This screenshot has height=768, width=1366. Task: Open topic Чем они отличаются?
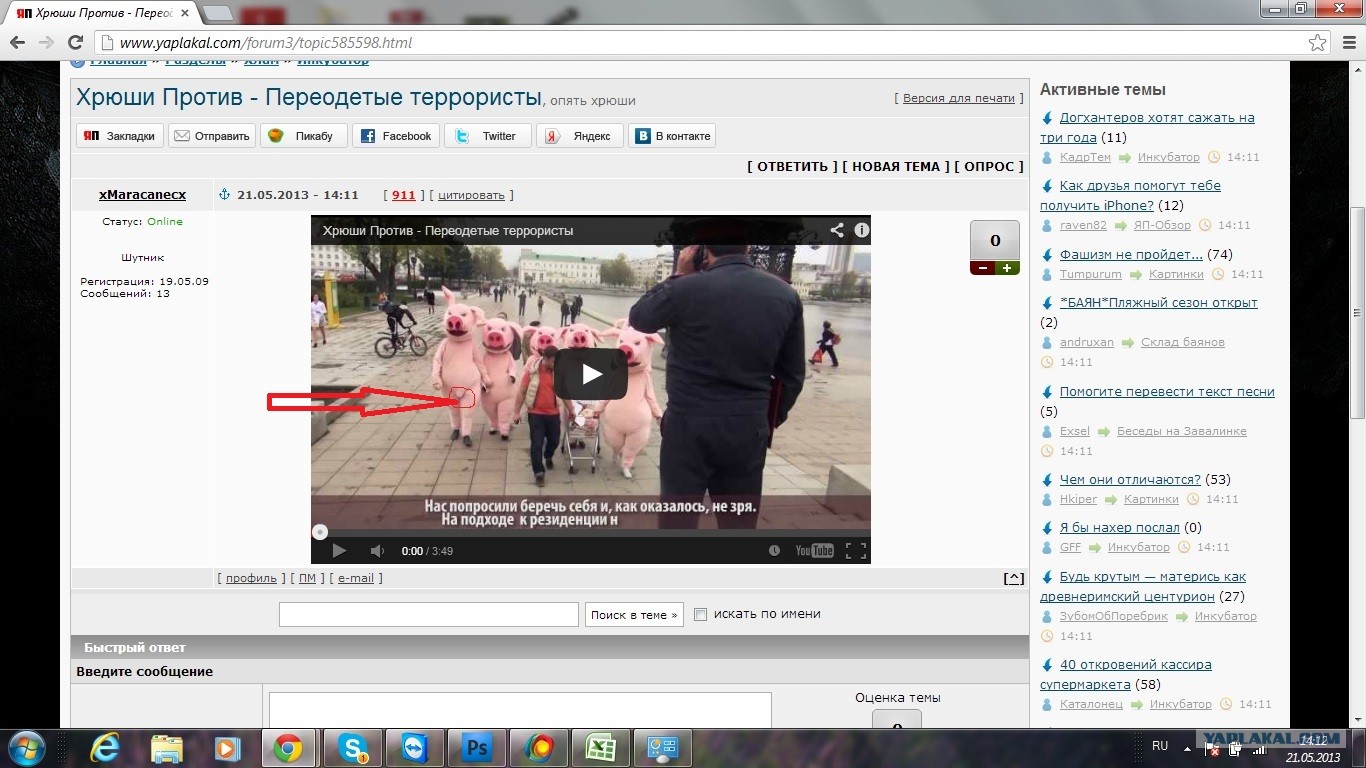point(1130,479)
